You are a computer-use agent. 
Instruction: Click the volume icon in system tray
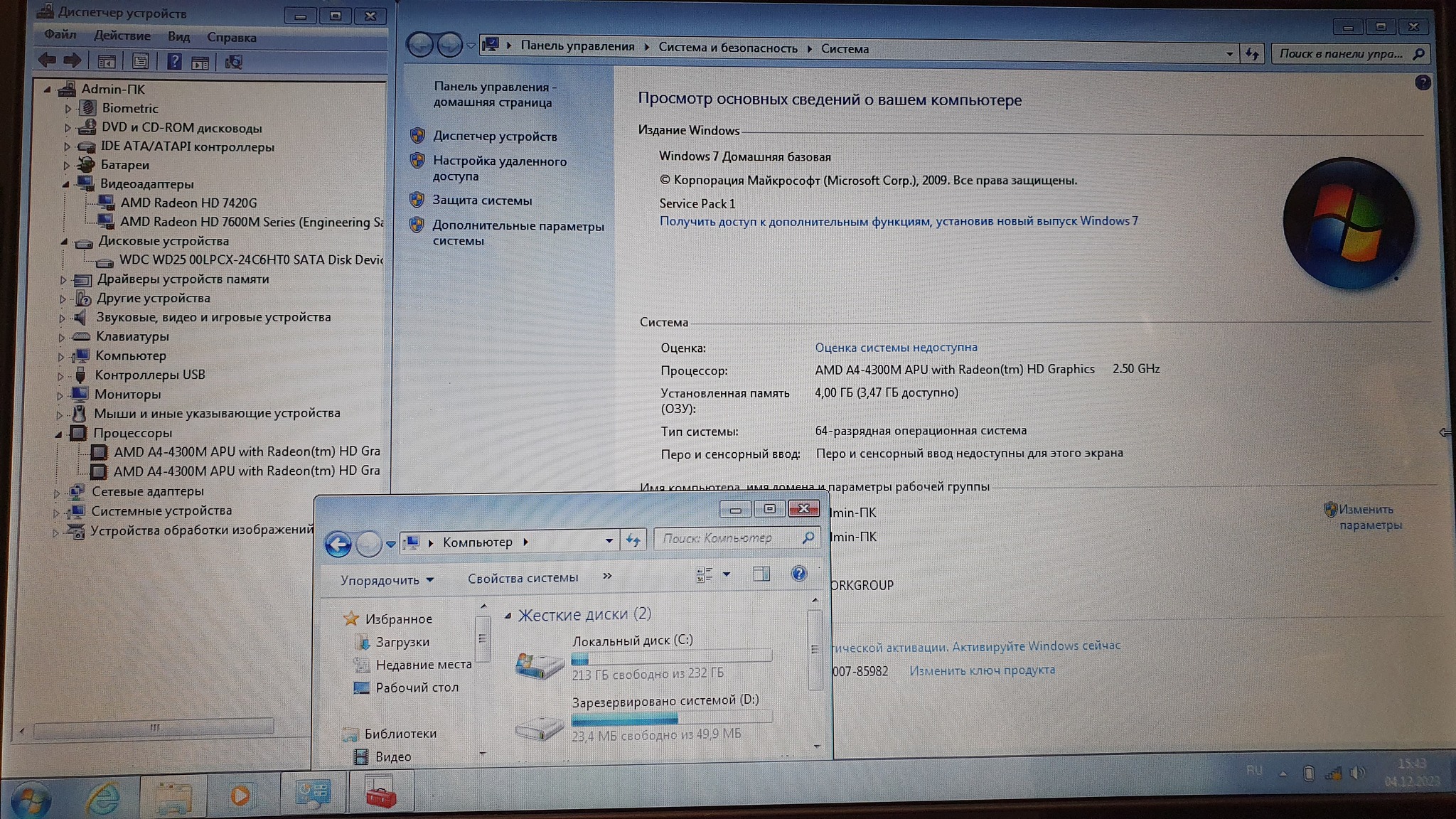pos(1356,773)
